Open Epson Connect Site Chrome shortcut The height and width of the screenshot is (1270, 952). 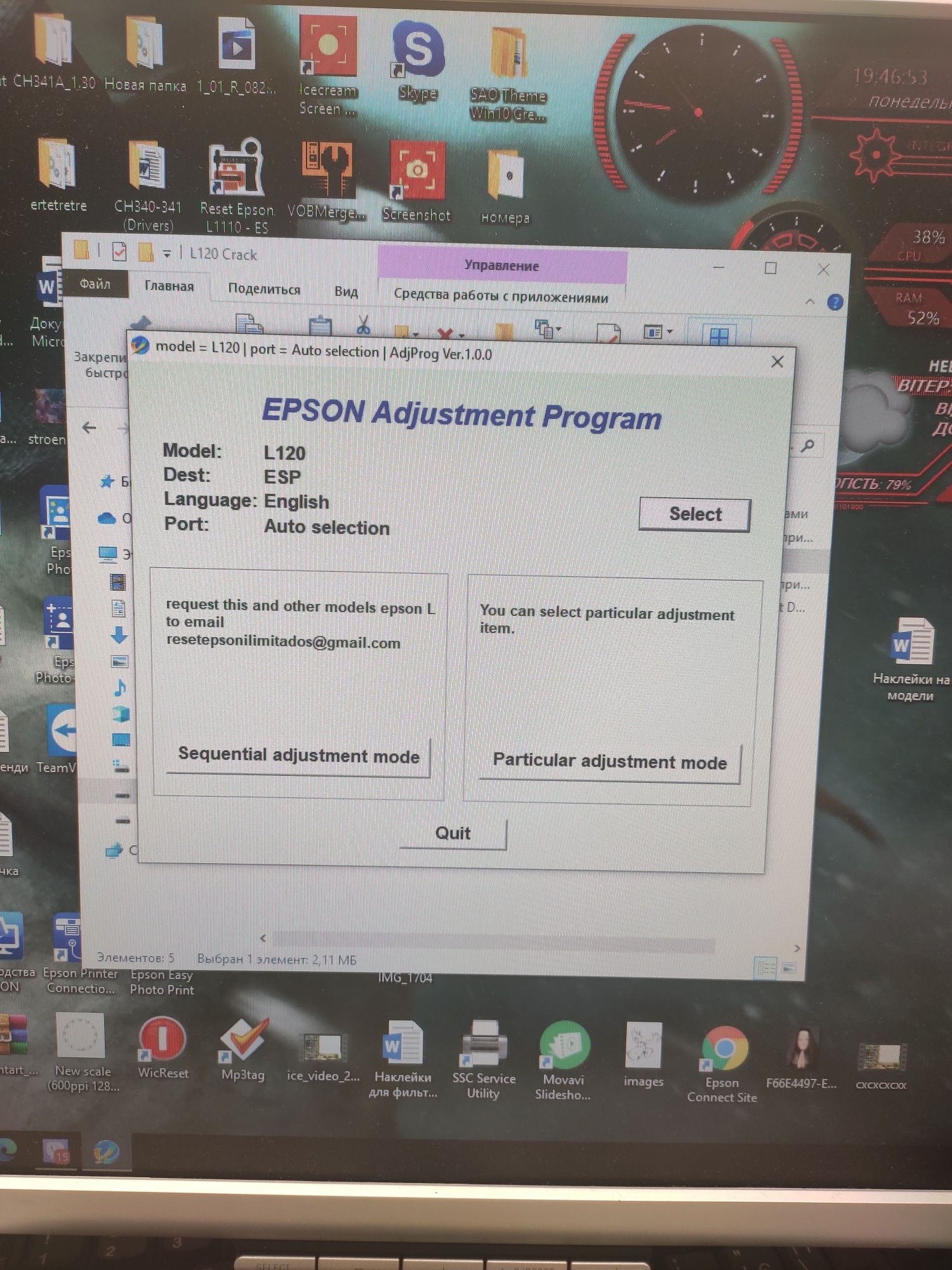pos(722,1064)
